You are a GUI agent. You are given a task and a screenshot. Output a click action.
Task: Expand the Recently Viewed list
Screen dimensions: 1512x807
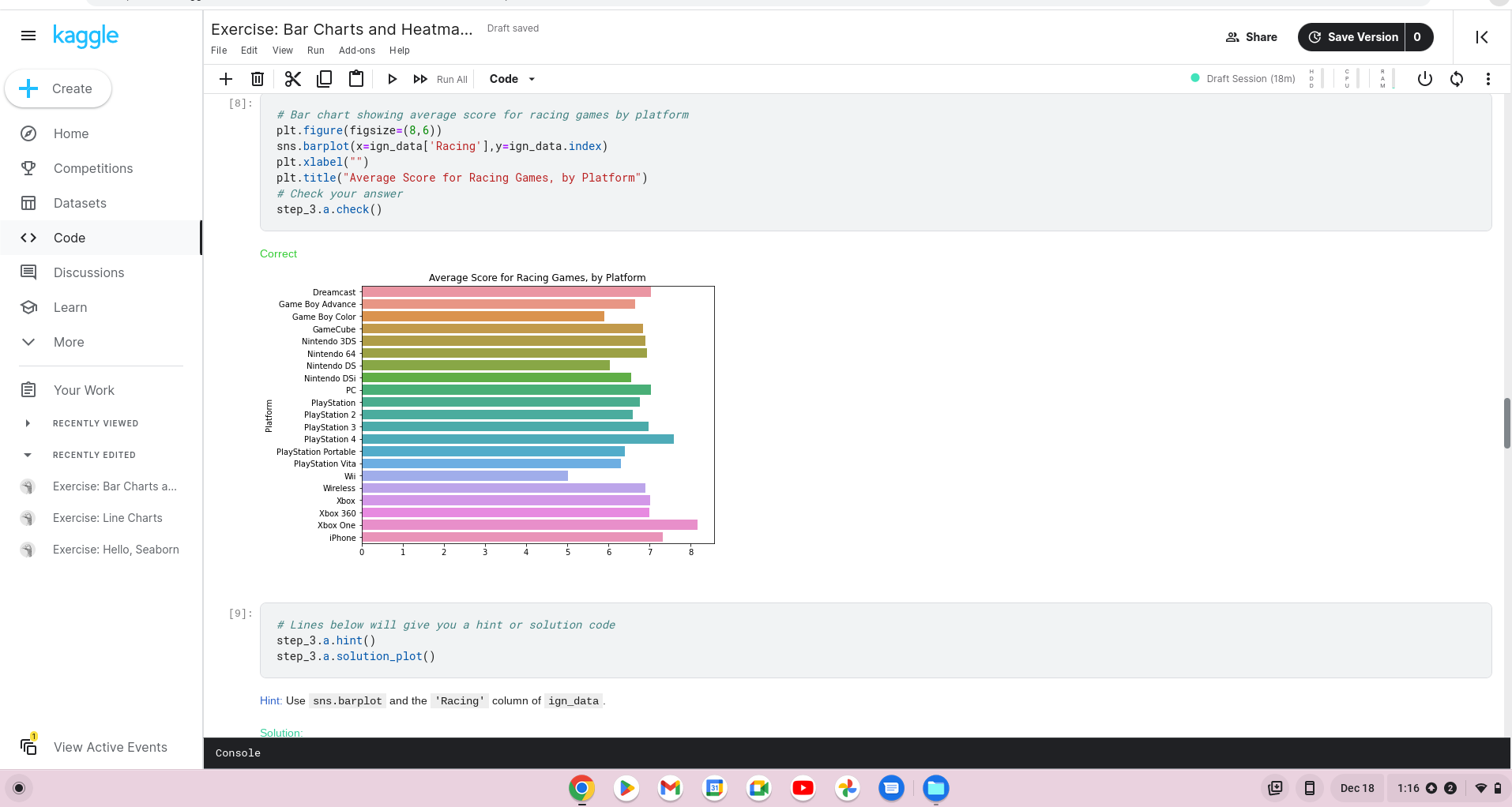pos(28,423)
